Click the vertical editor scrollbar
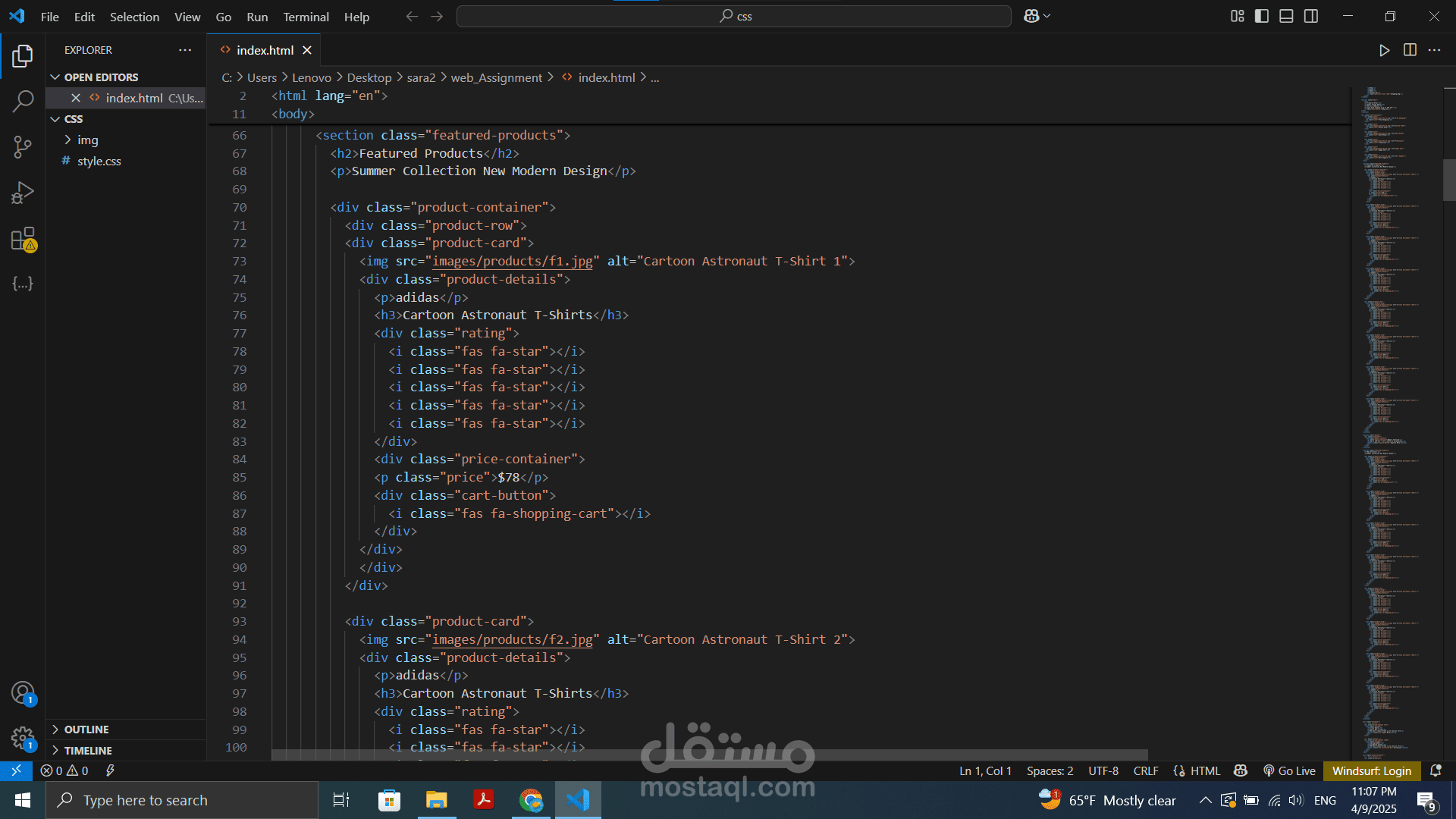The width and height of the screenshot is (1456, 819). pos(1449,180)
